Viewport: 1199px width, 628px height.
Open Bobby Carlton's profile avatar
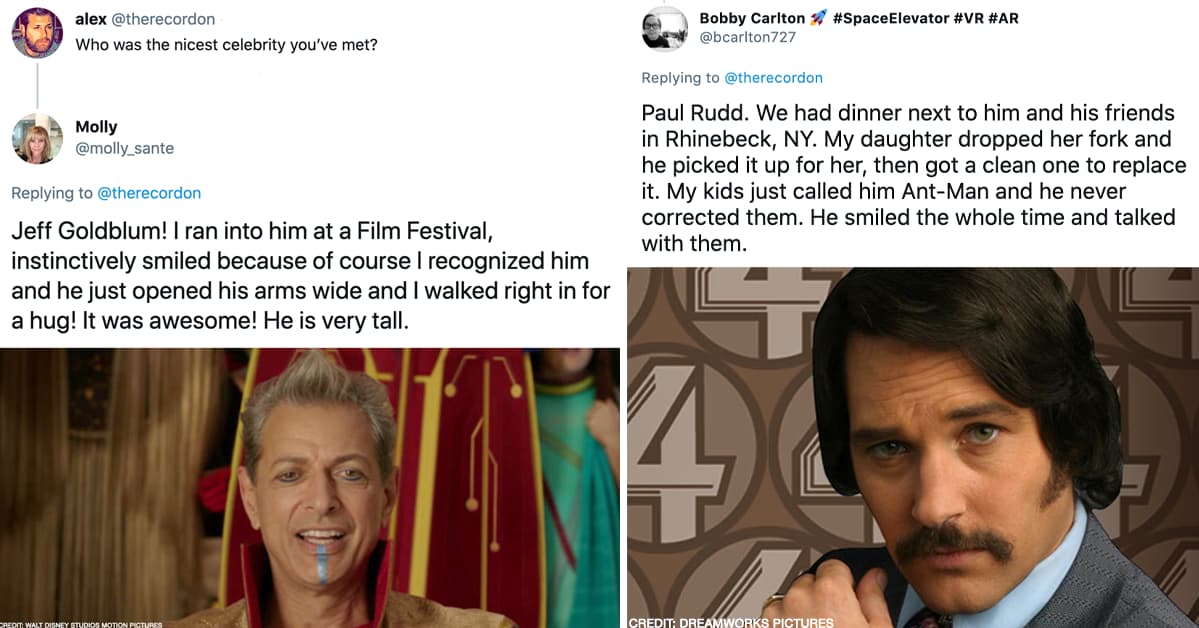[666, 30]
